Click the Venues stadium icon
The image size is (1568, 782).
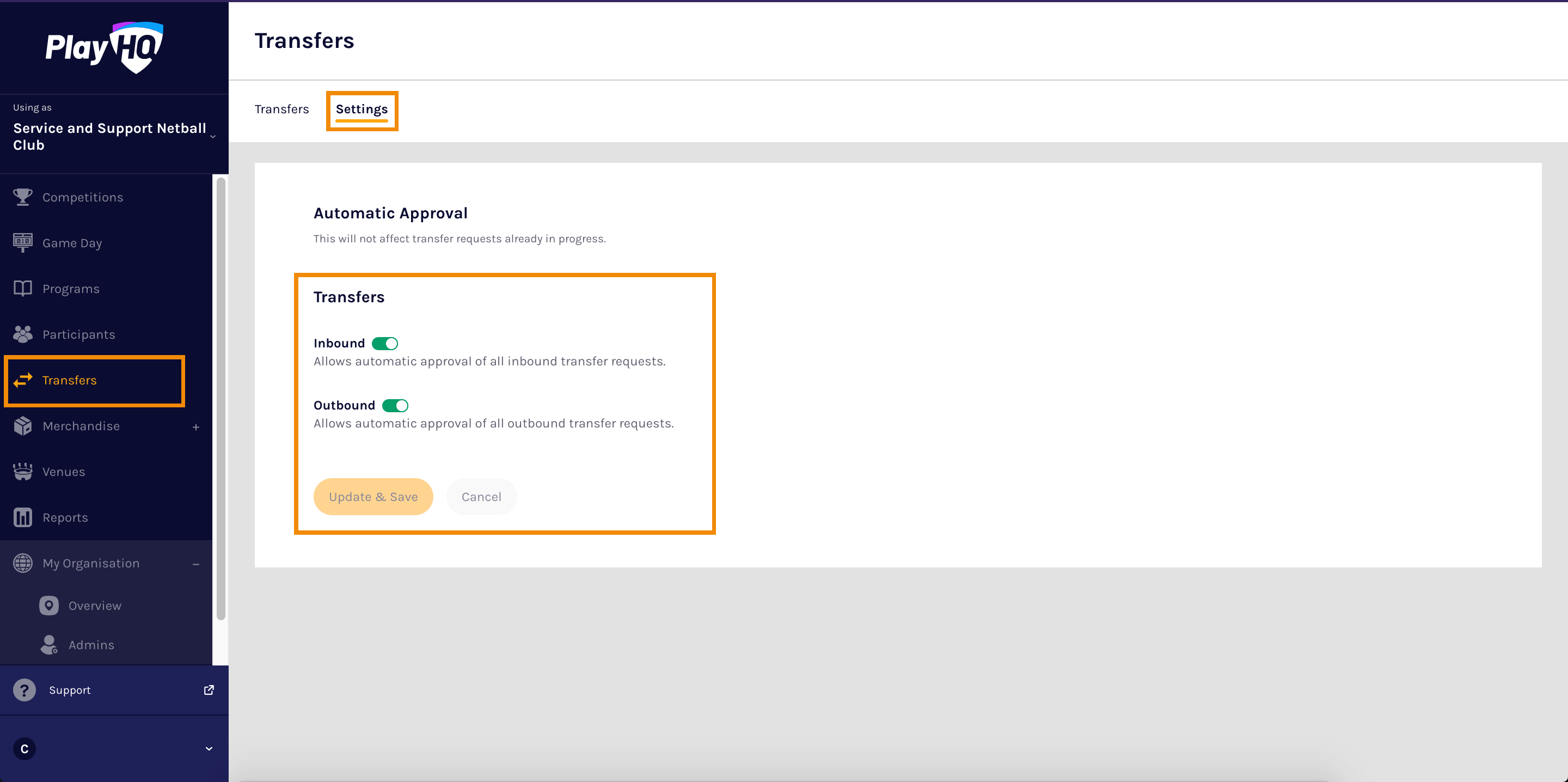click(x=22, y=471)
